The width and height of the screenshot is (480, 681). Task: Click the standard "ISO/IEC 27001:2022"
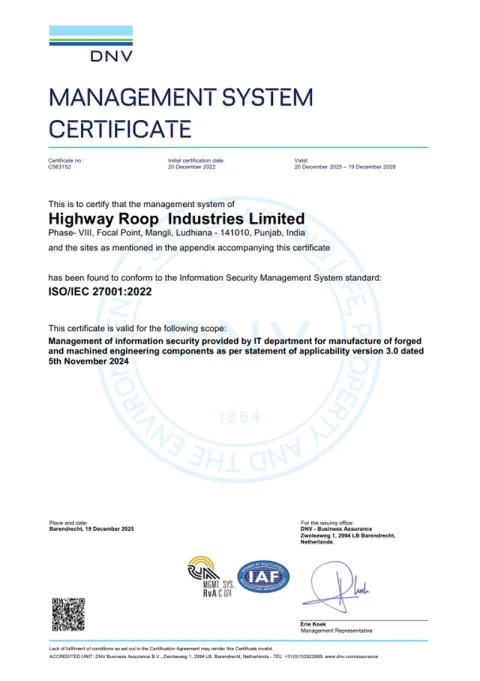pos(100,291)
